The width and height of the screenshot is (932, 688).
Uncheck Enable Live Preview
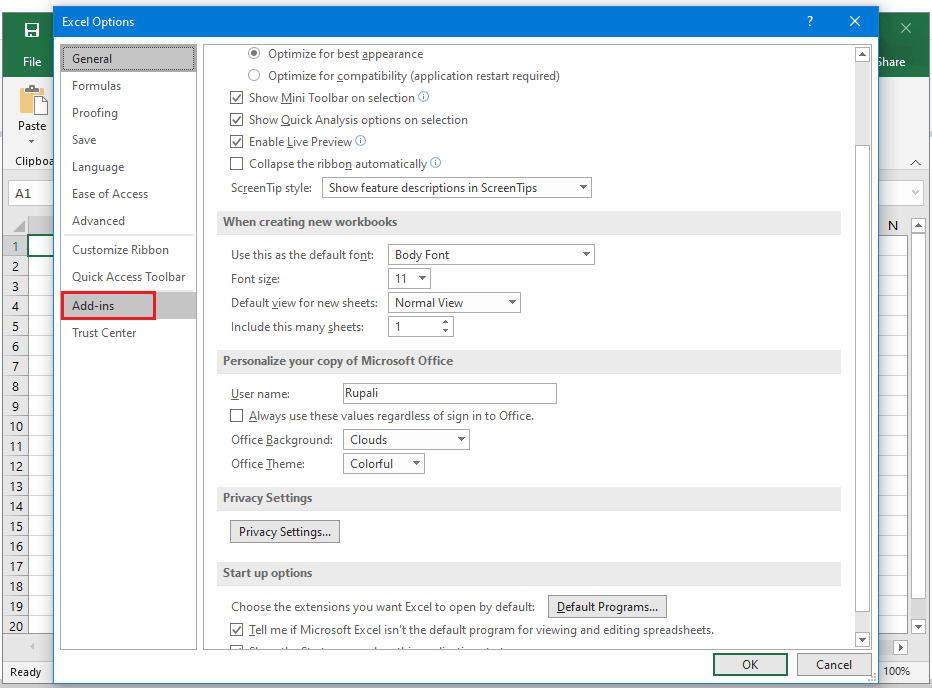point(237,142)
